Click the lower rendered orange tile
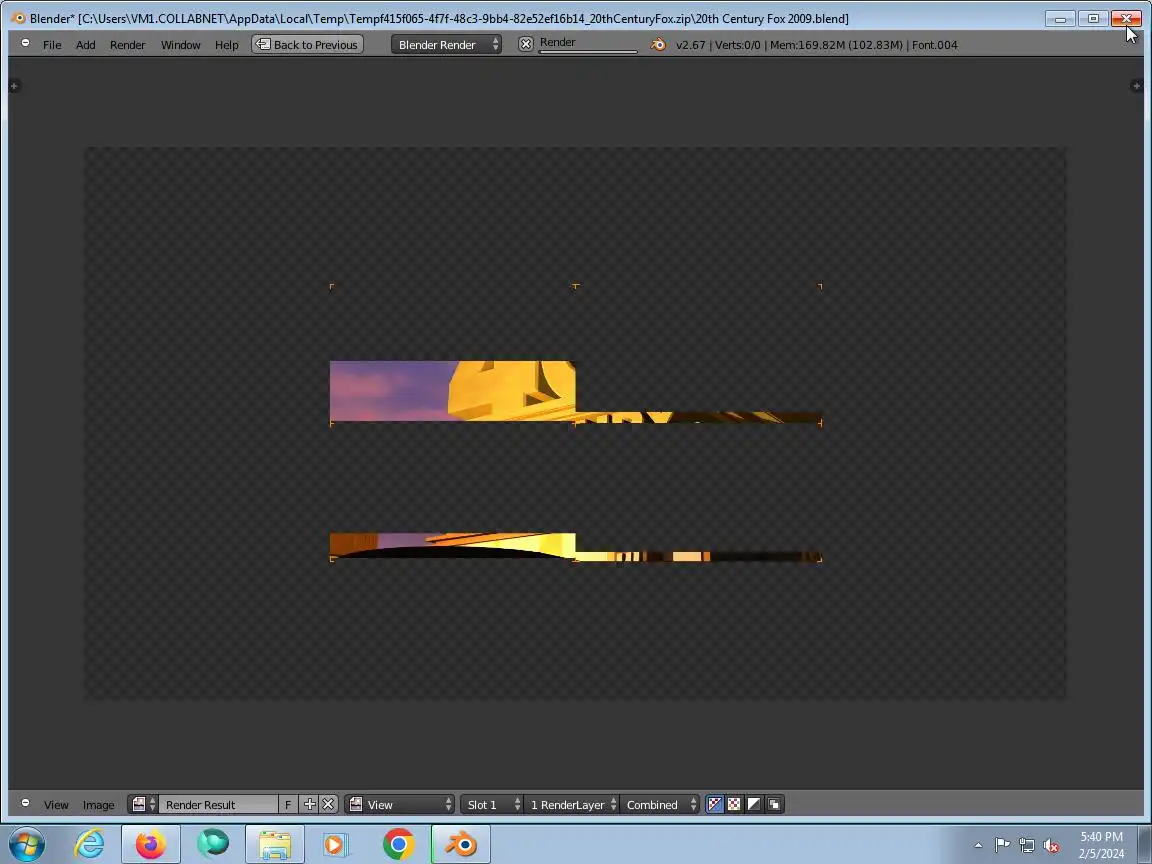This screenshot has width=1152, height=864. 452,546
